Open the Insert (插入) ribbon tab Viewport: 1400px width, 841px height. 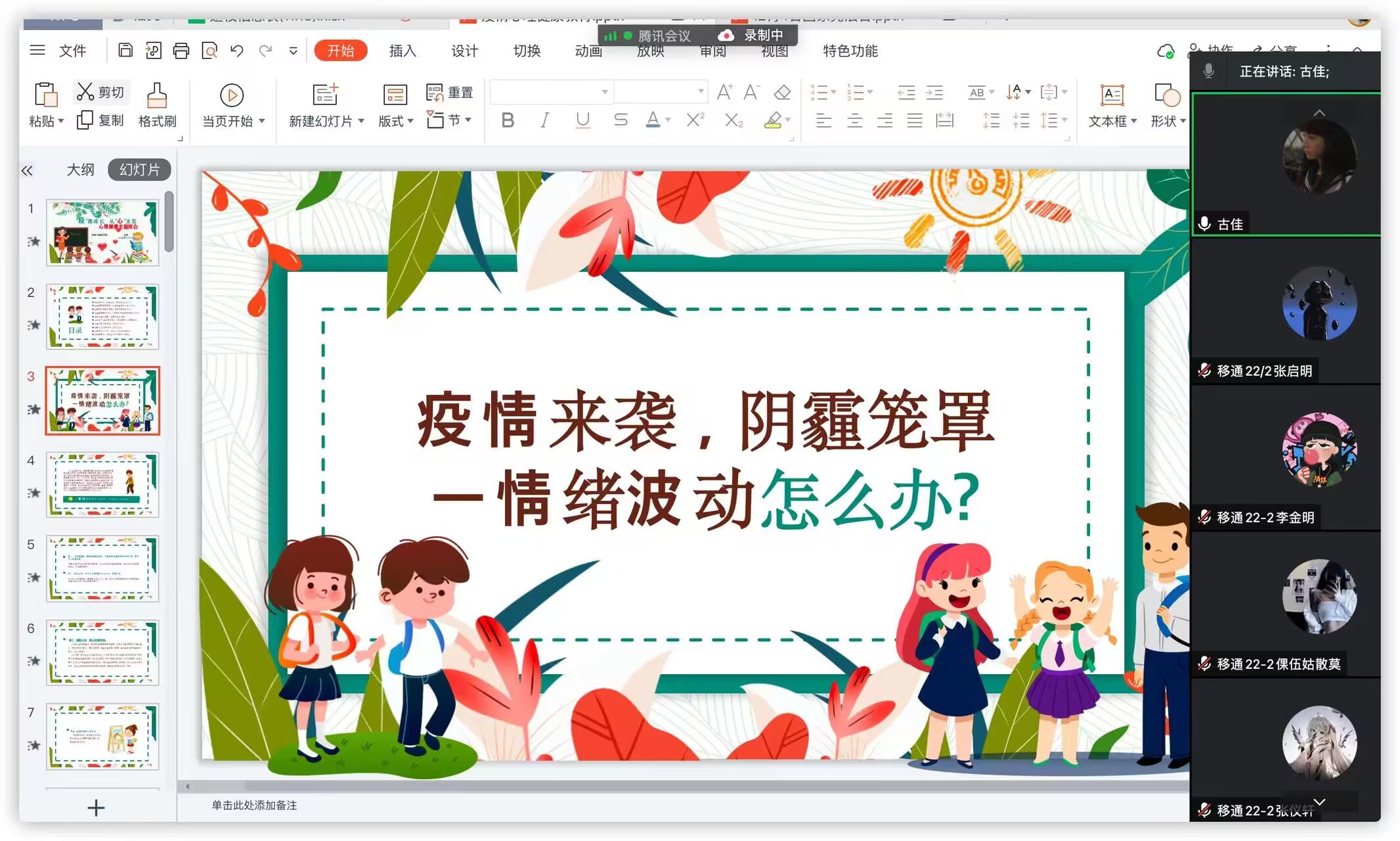point(403,51)
